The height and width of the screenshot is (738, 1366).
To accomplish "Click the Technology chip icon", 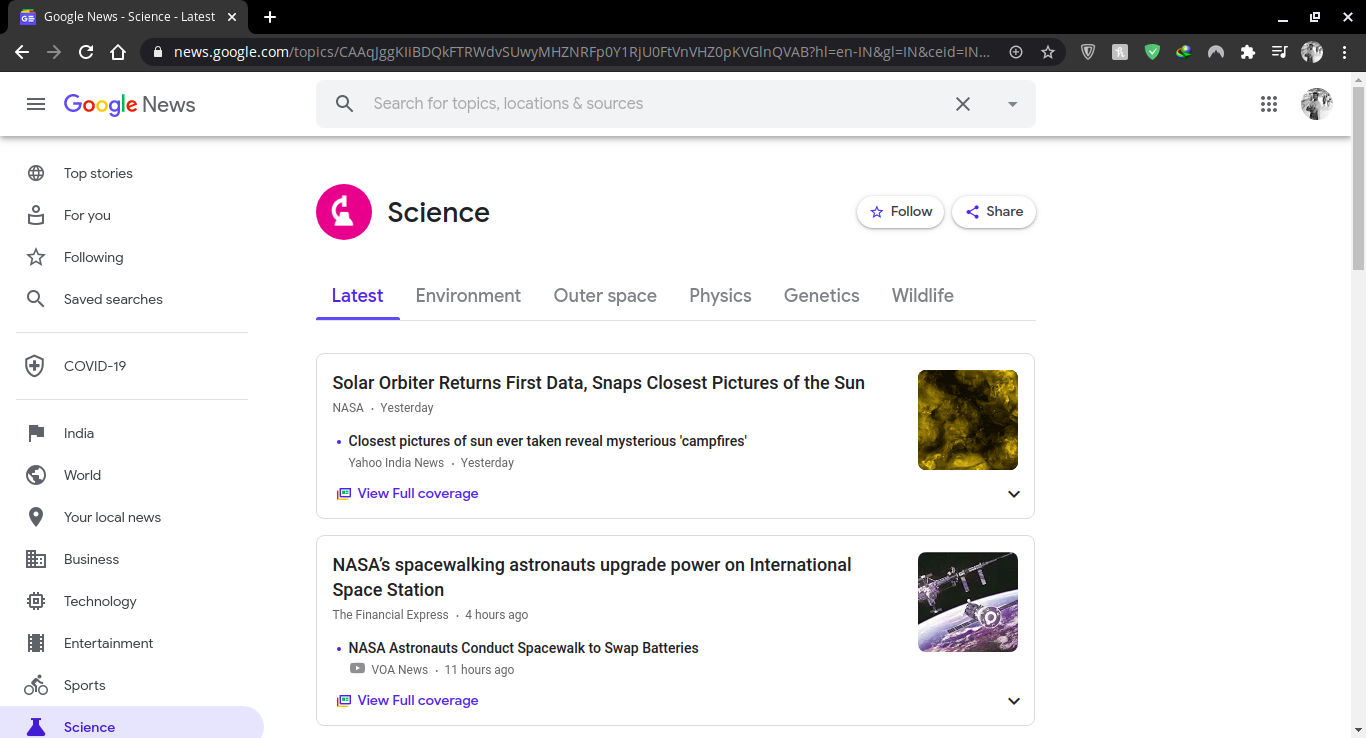I will [x=36, y=601].
